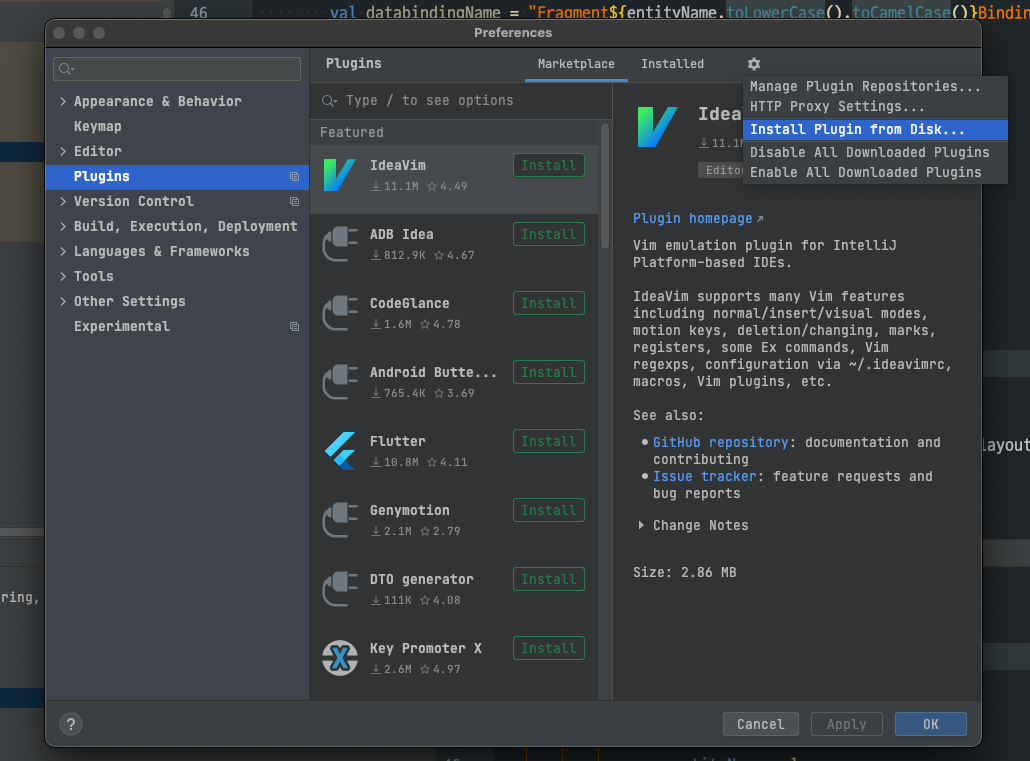Image resolution: width=1030 pixels, height=761 pixels.
Task: Click the project-level icon beside Plugins
Action: tap(294, 177)
